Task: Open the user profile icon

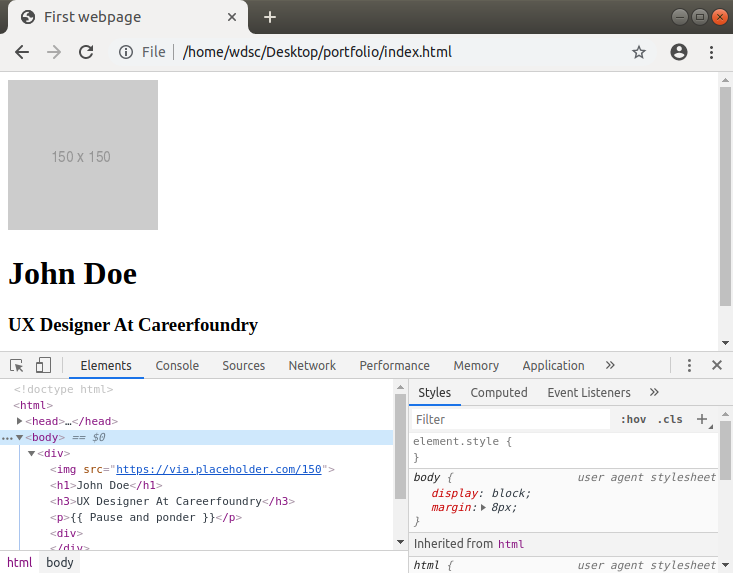Action: [679, 52]
